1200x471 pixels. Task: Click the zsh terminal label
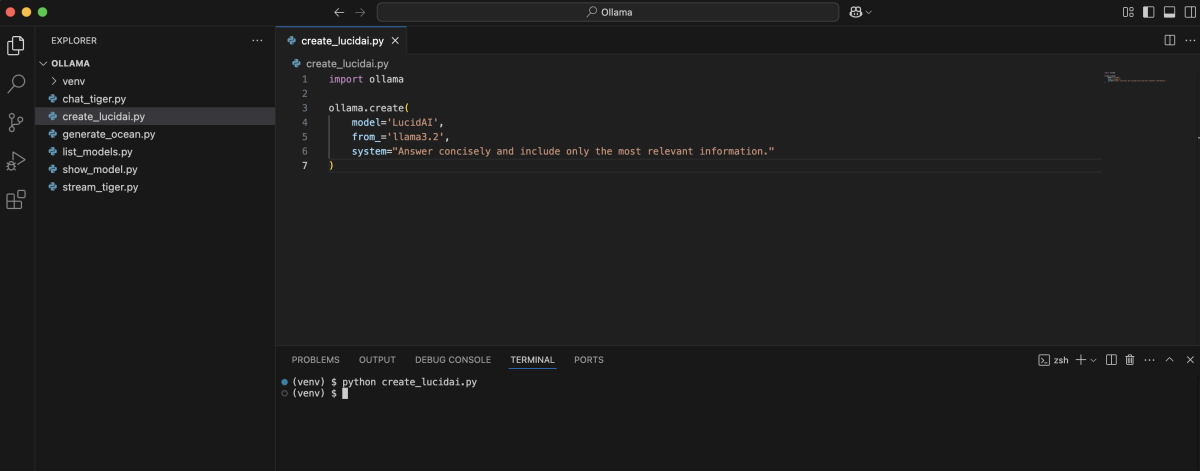[x=1054, y=360]
